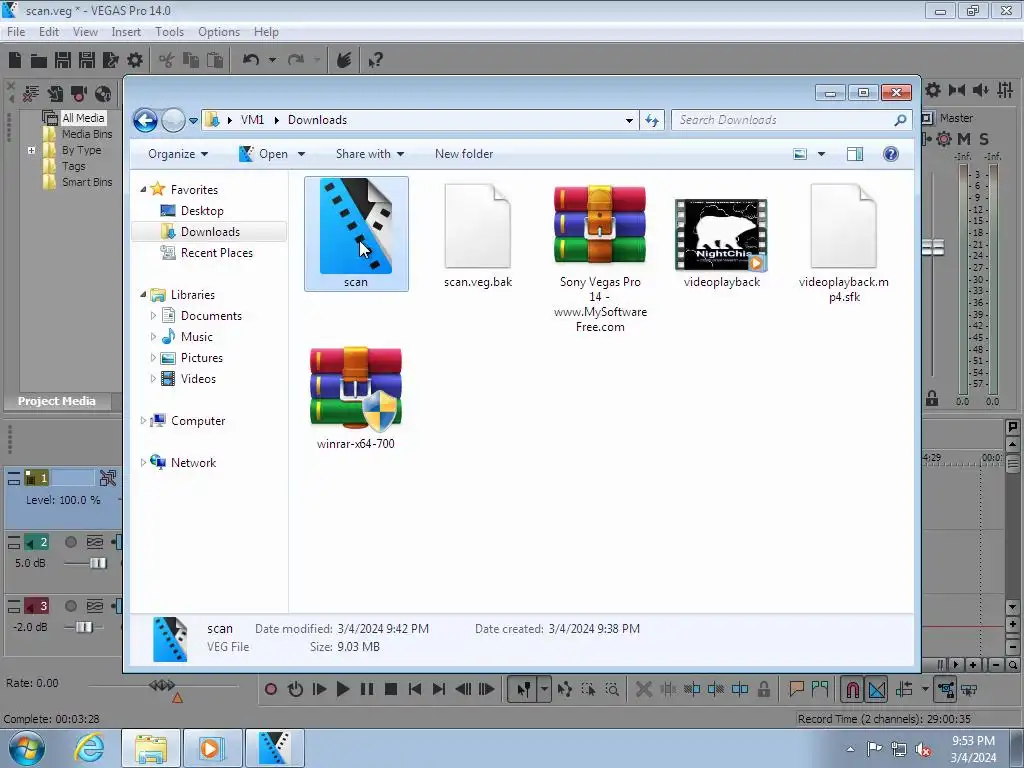
Task: Click the Save As second disk icon
Action: coord(87,60)
